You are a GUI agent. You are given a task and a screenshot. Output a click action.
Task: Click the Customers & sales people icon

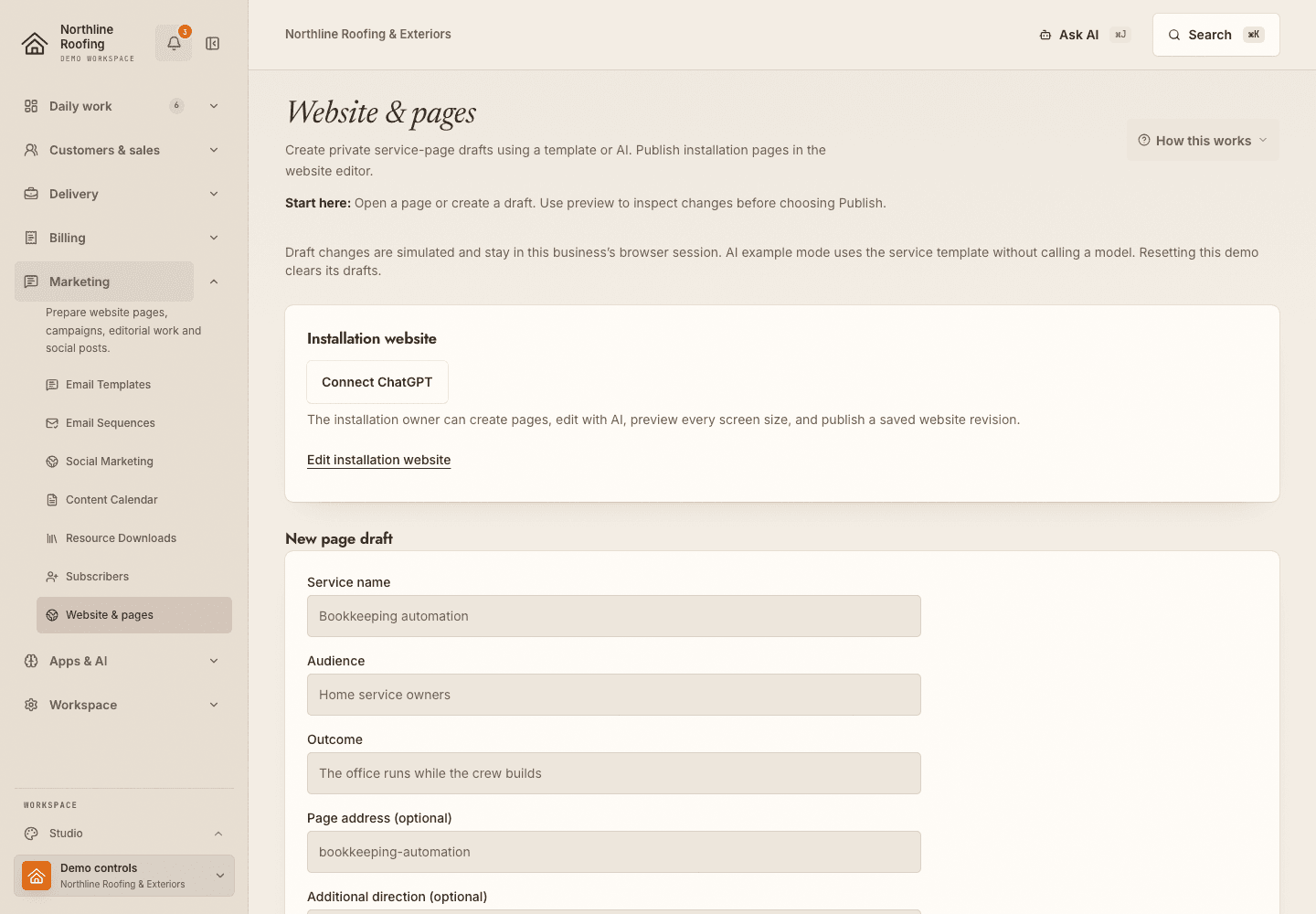pos(31,150)
